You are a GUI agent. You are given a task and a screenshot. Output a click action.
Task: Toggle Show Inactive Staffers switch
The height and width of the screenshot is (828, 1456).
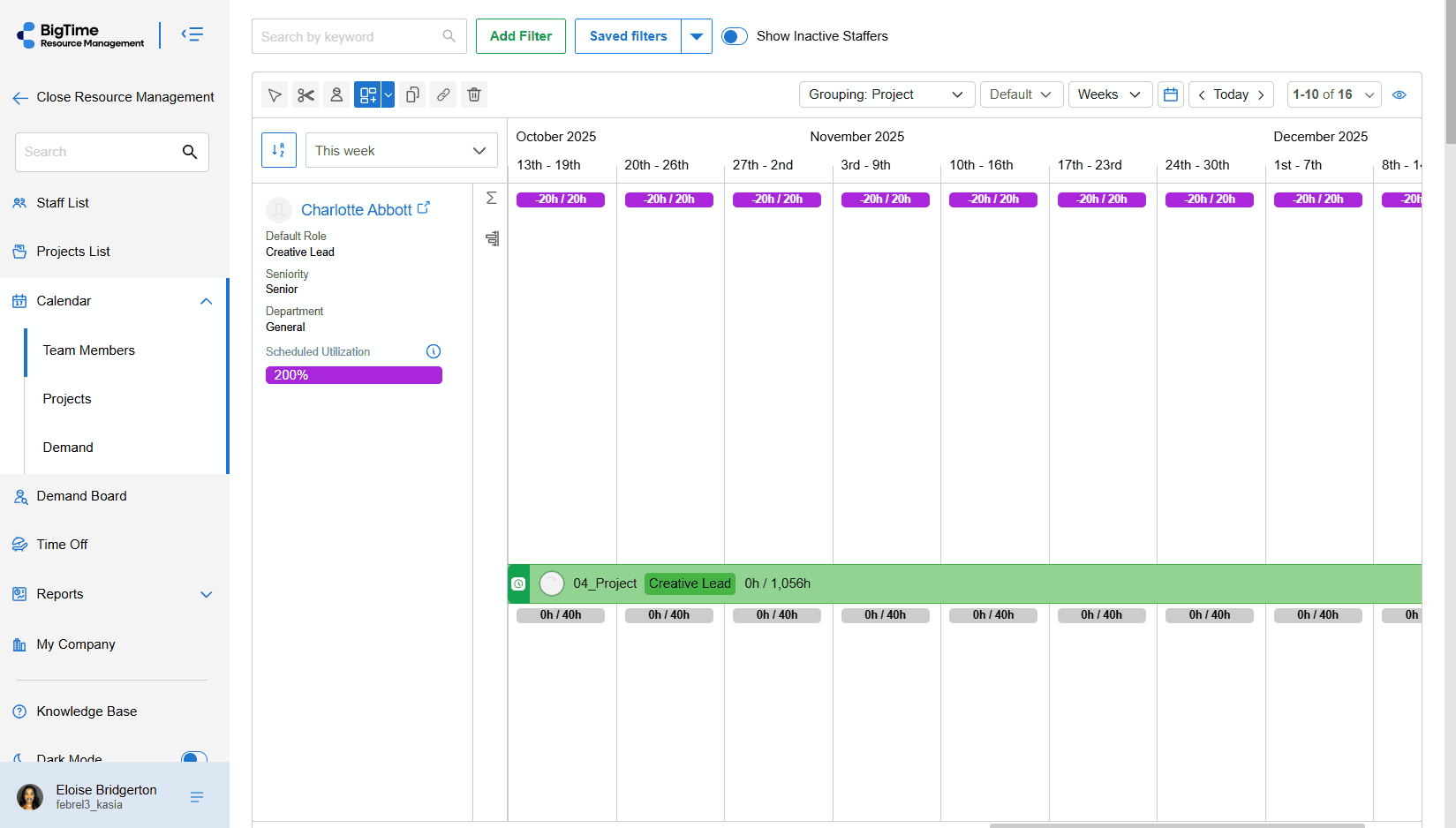(735, 36)
